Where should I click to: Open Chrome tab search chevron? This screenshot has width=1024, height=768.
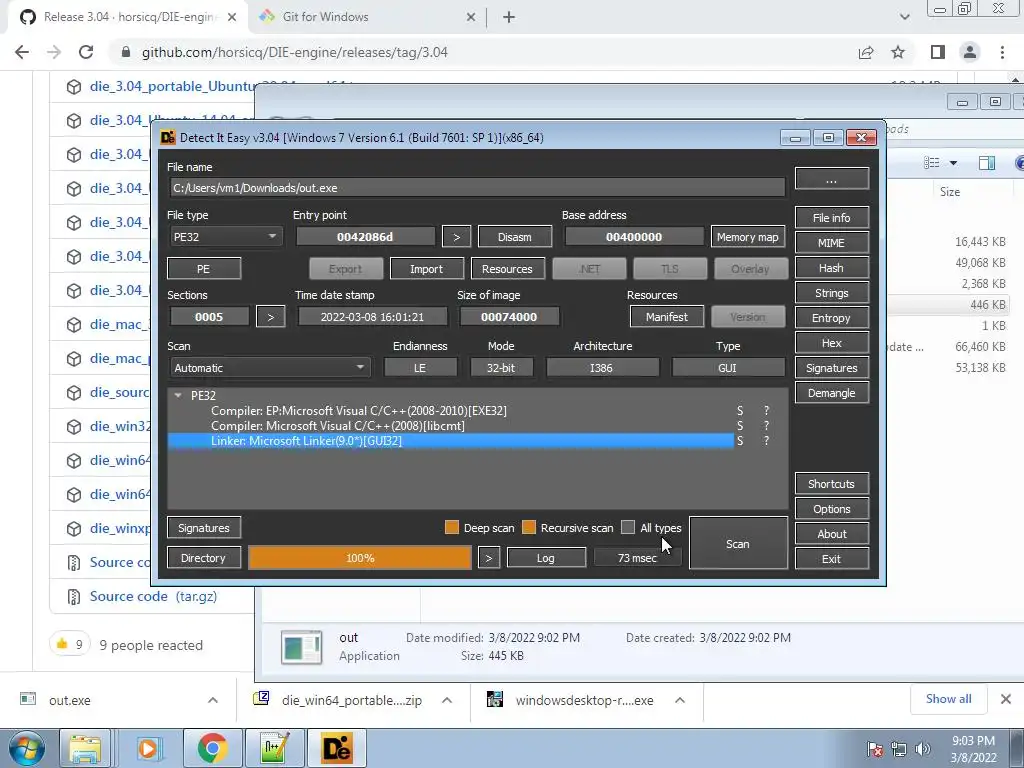(x=904, y=17)
